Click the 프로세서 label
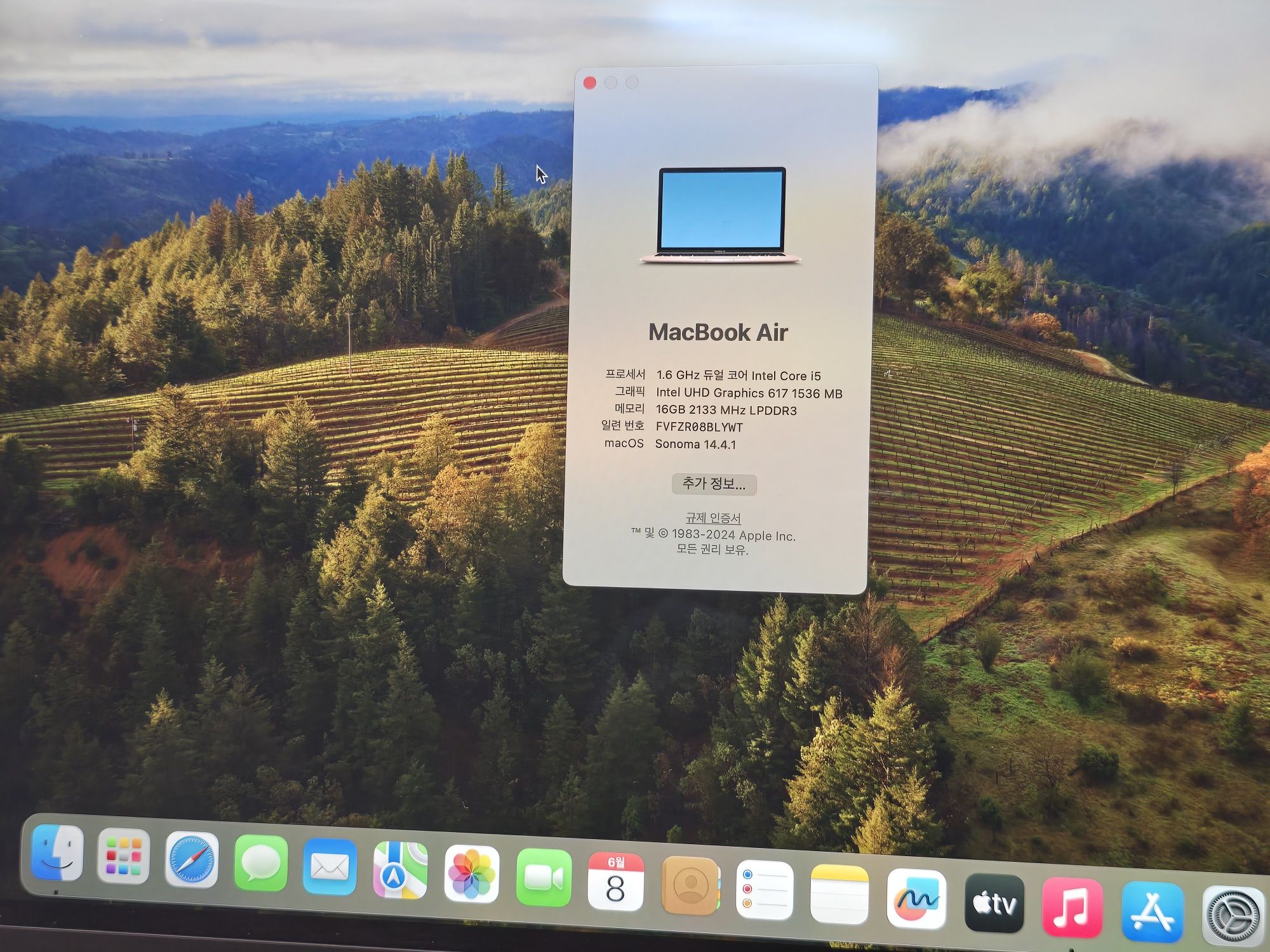 tap(625, 374)
